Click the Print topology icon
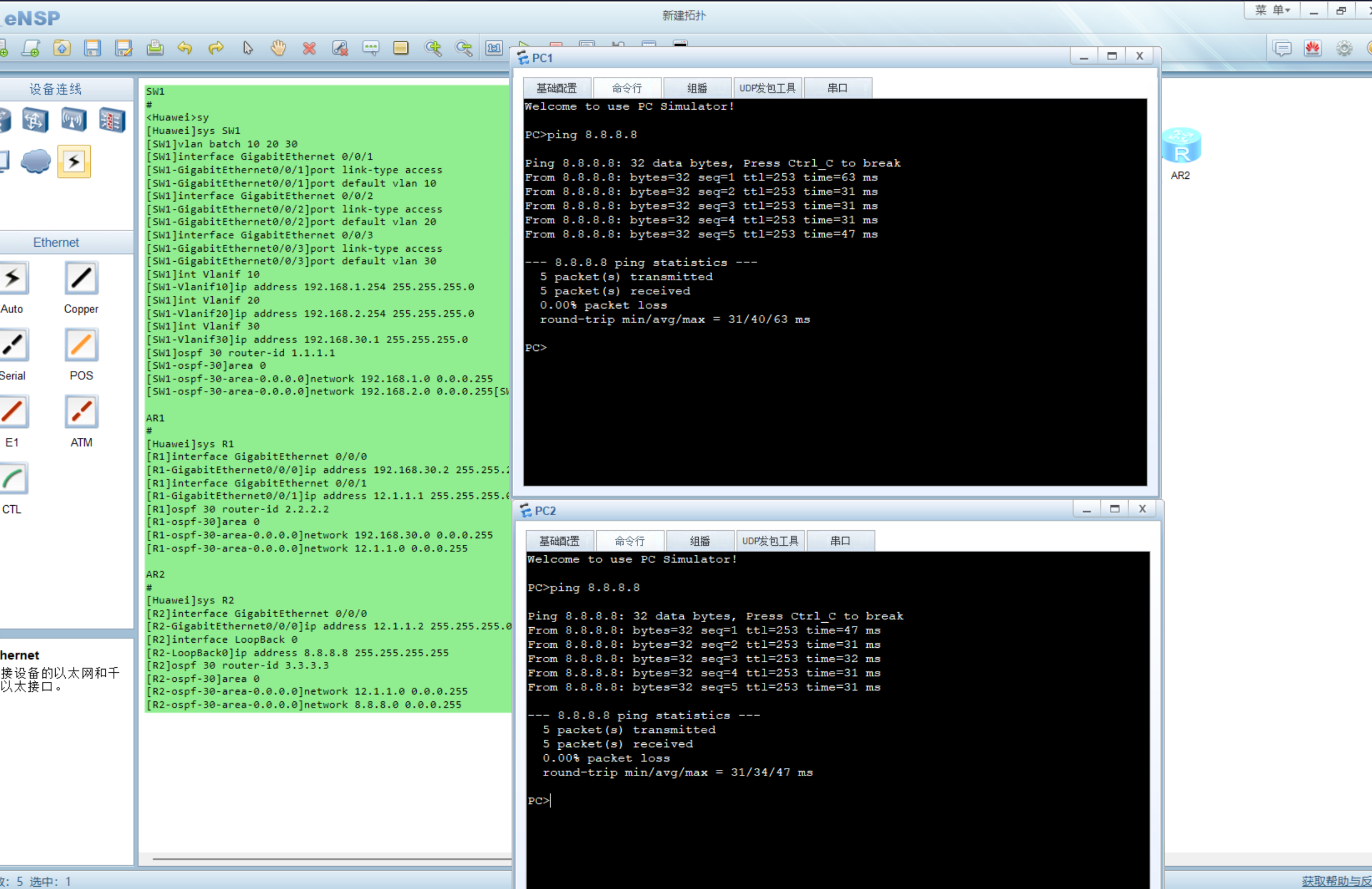This screenshot has width=1372, height=889. [154, 48]
